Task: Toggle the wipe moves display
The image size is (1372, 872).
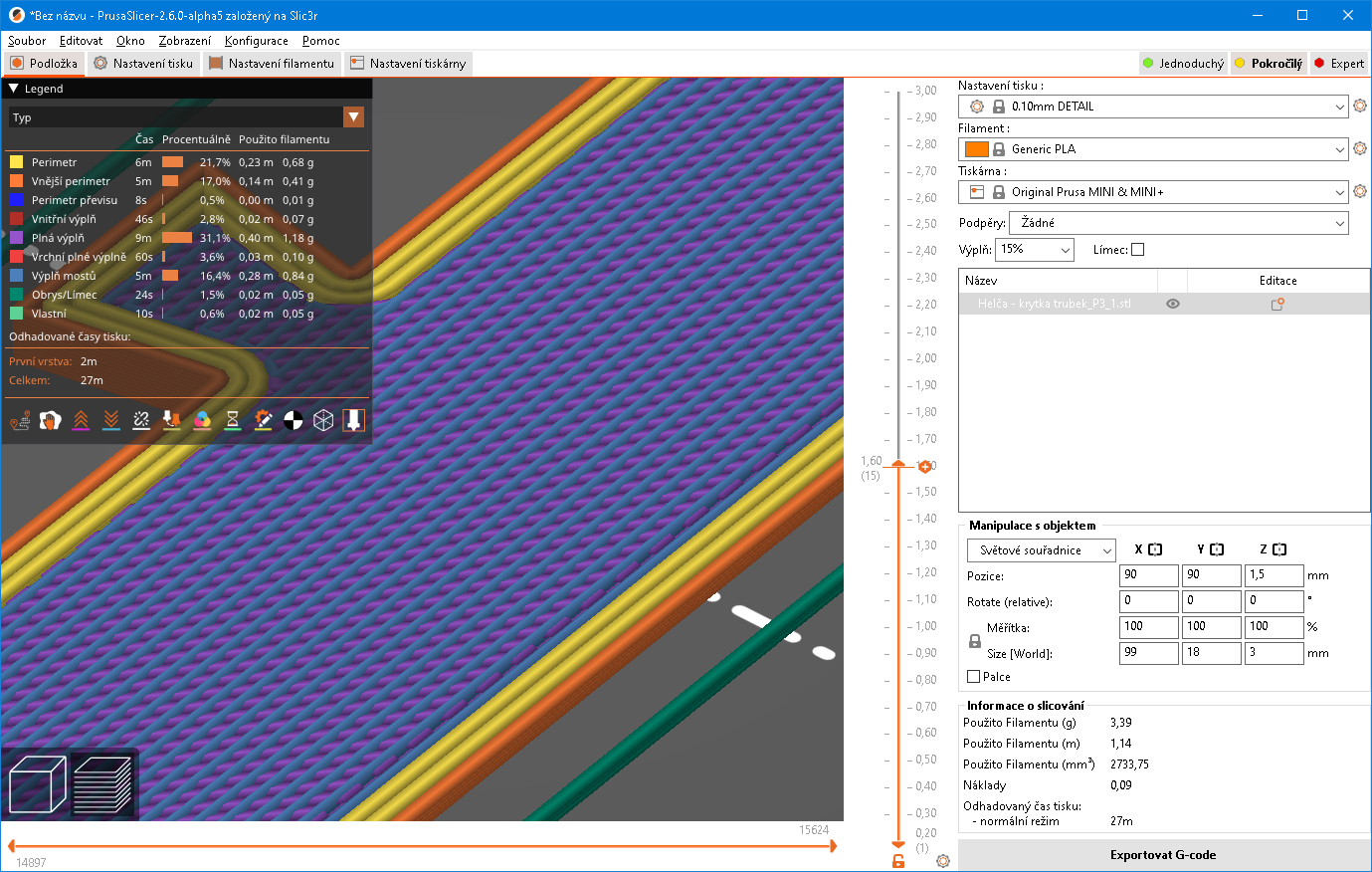Action: coord(51,419)
